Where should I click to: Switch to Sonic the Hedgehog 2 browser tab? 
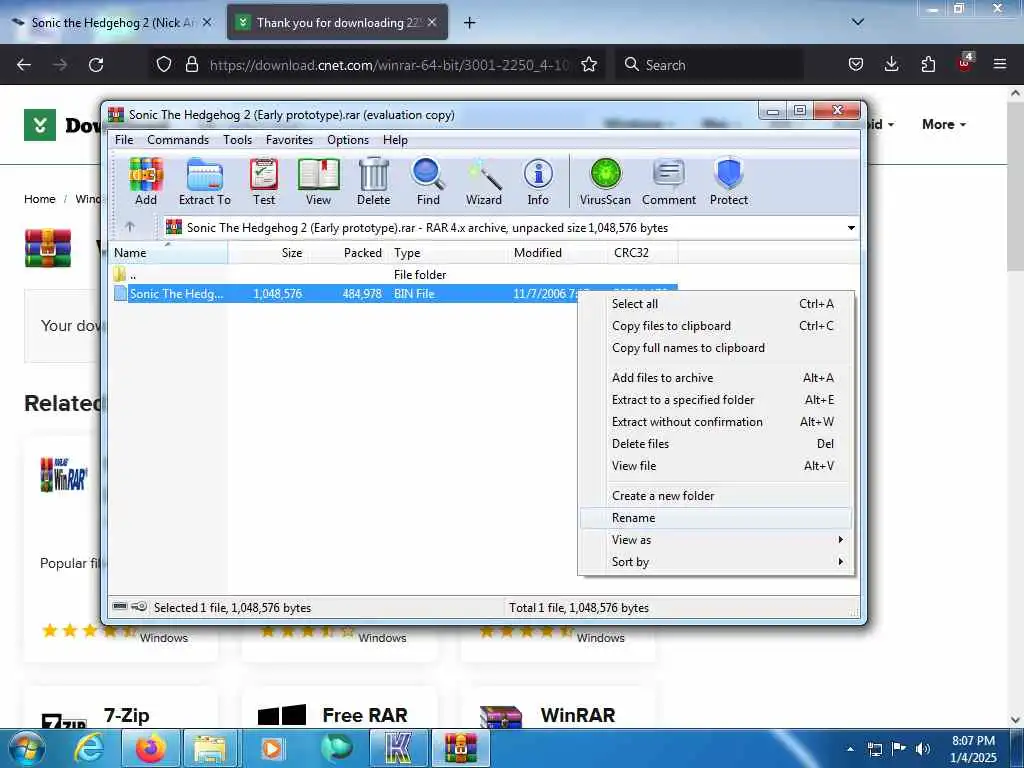pos(112,23)
